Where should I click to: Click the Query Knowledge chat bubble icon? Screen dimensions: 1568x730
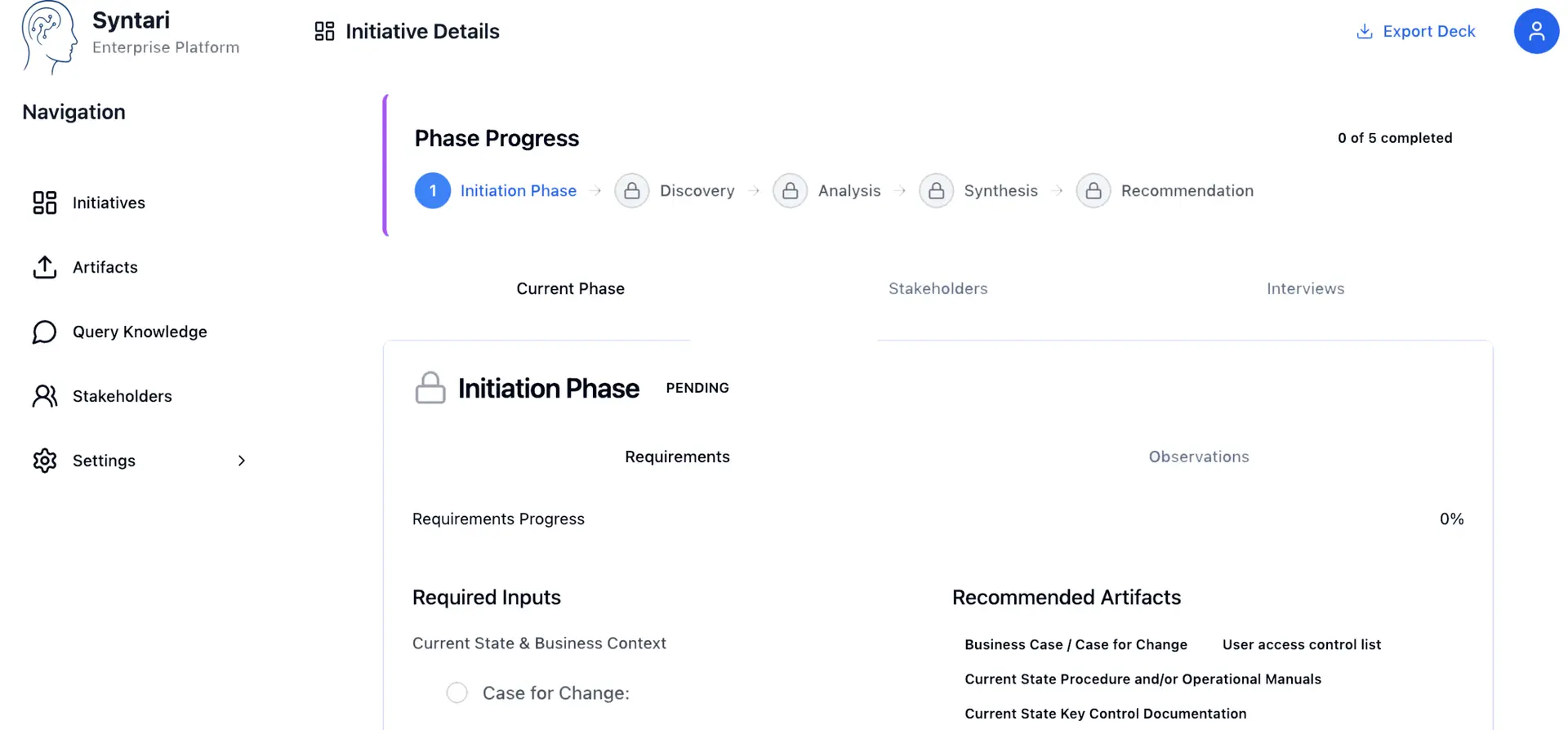click(x=45, y=332)
